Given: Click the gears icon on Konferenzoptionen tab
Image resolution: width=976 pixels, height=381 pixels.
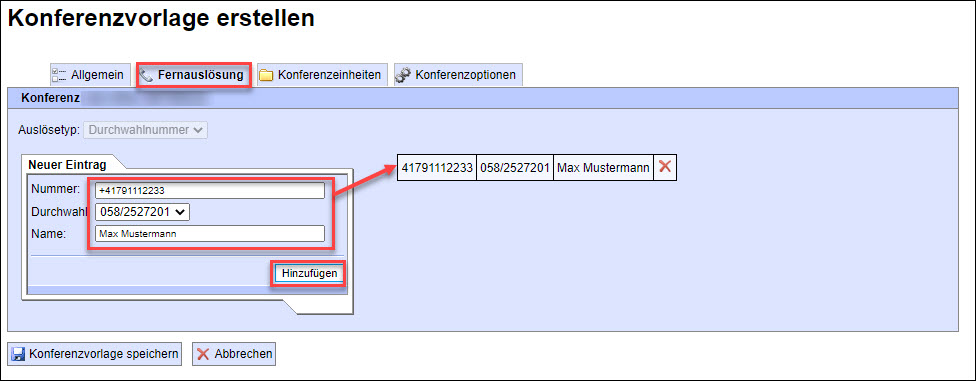Looking at the screenshot, I should (x=403, y=75).
